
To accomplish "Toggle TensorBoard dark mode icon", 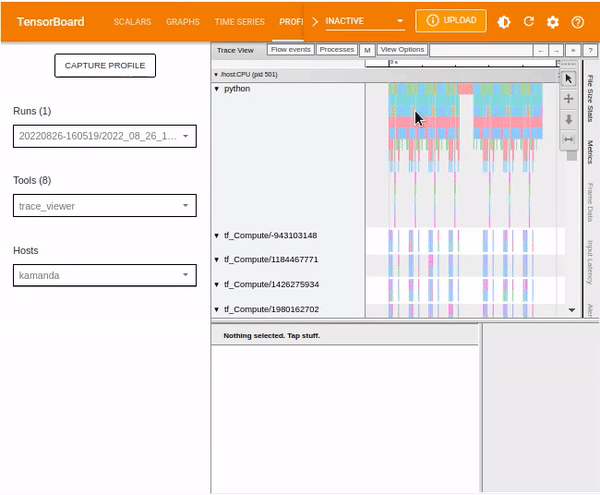I will 504,22.
